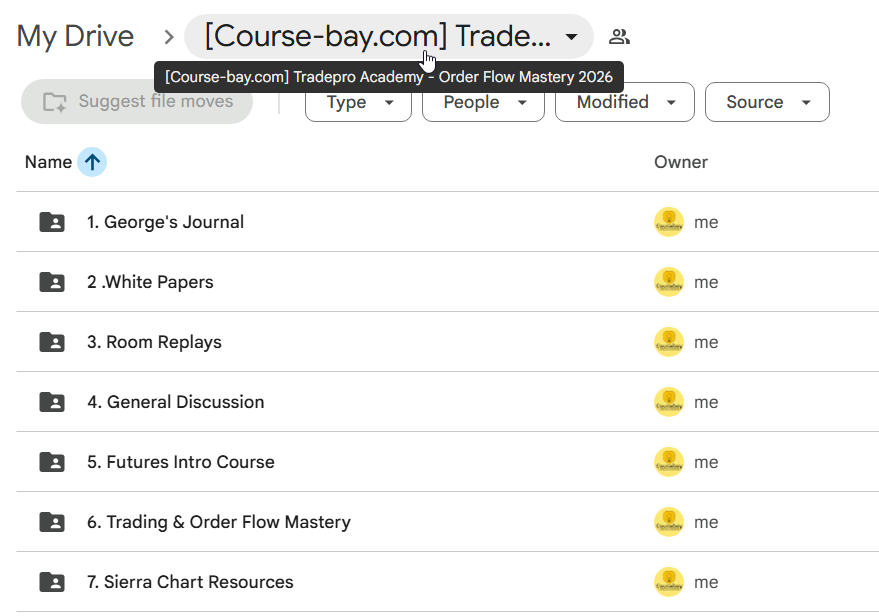
Task: Select 3. Room Replays folder name
Action: click(154, 342)
